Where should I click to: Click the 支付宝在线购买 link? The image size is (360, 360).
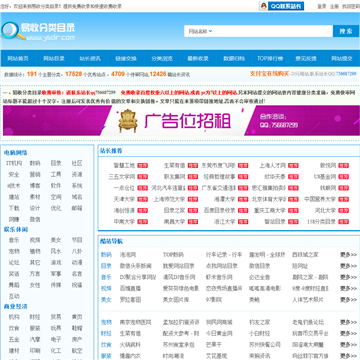pyautogui.click(x=269, y=74)
